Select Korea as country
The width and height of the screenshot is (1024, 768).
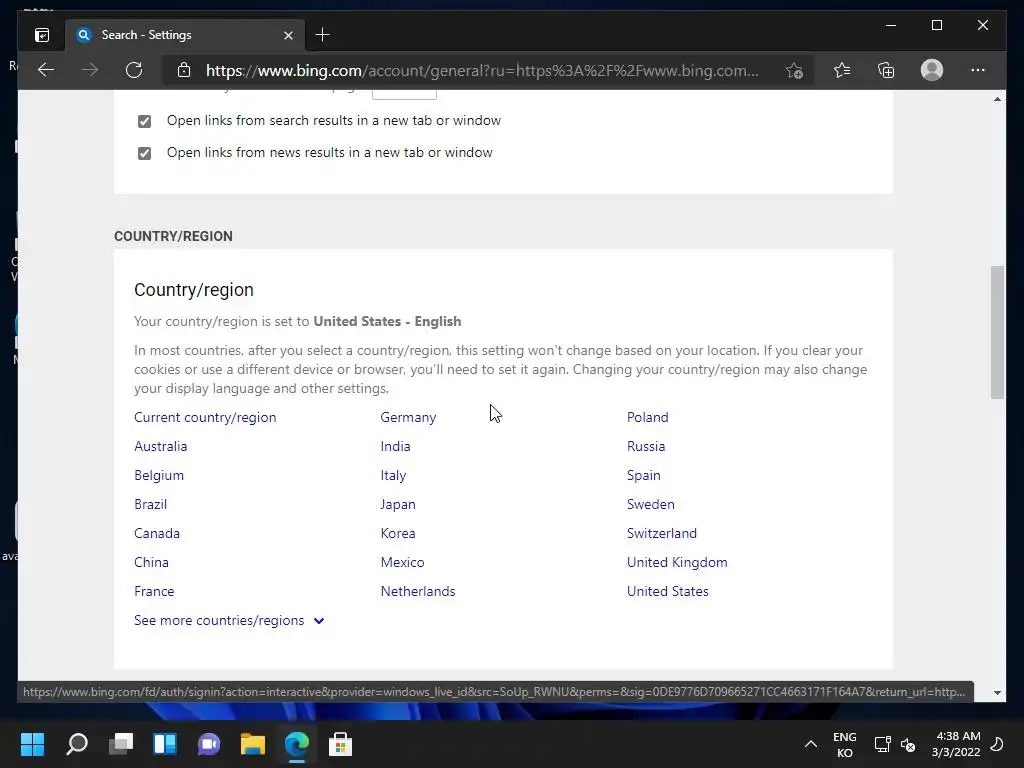click(x=398, y=533)
